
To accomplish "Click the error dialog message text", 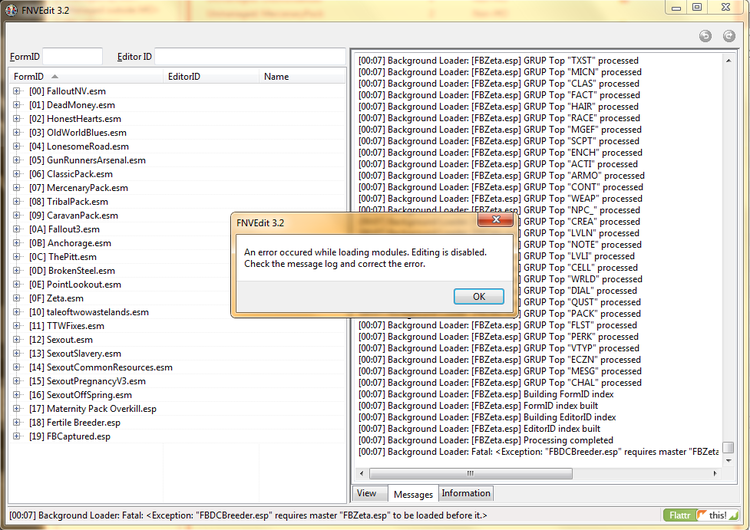I will [365, 258].
